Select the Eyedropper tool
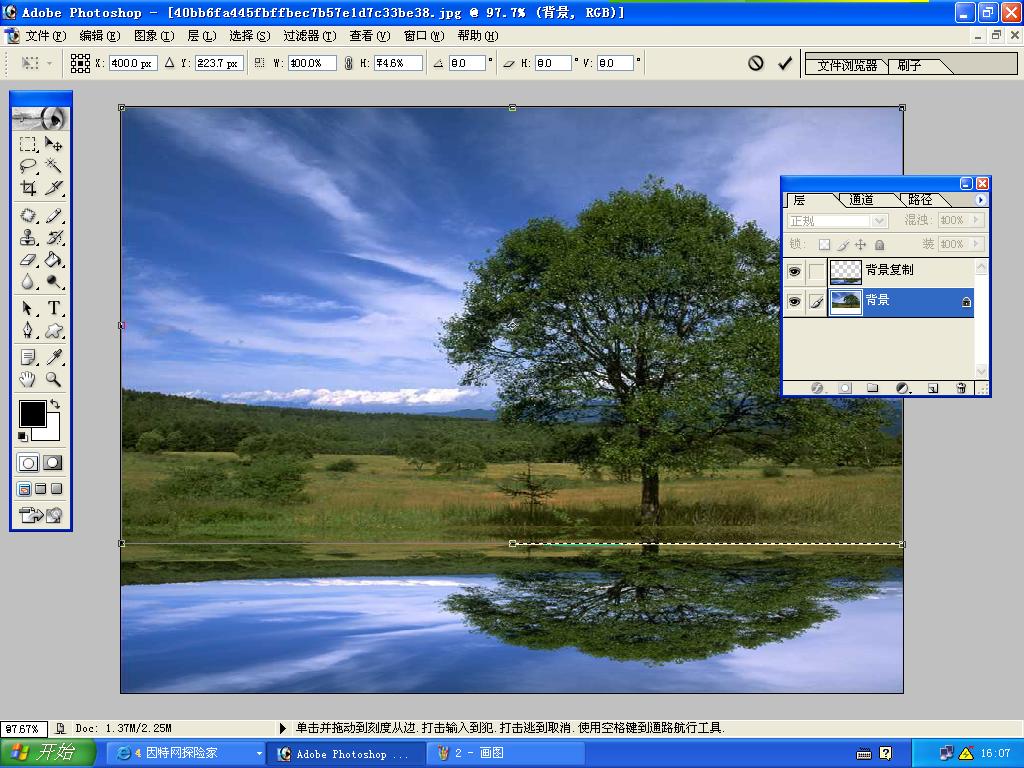The image size is (1024, 768). 54,357
